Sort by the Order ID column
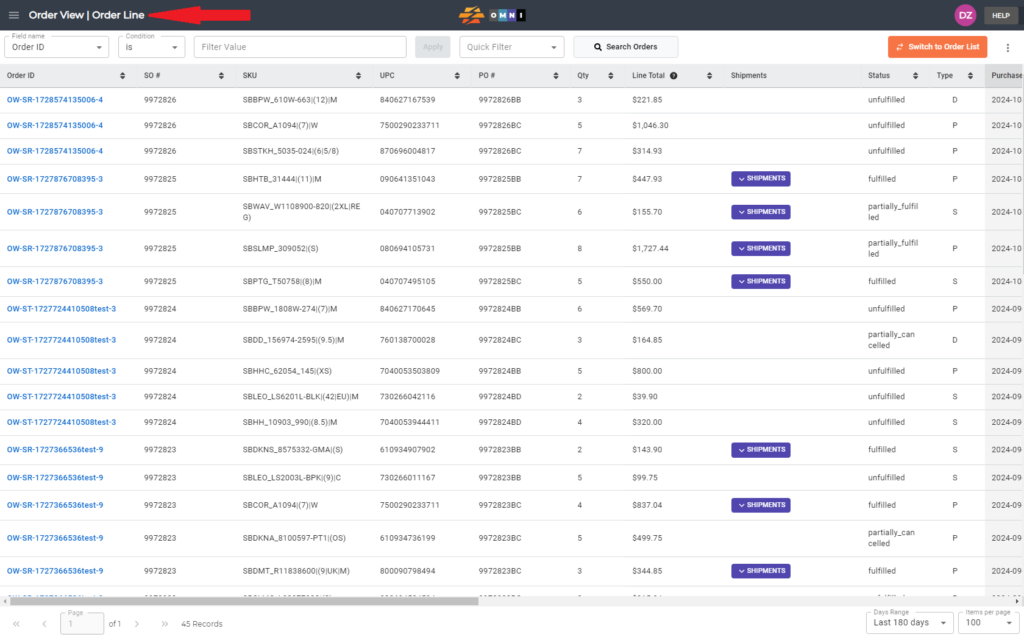This screenshot has width=1024, height=640. [123, 76]
